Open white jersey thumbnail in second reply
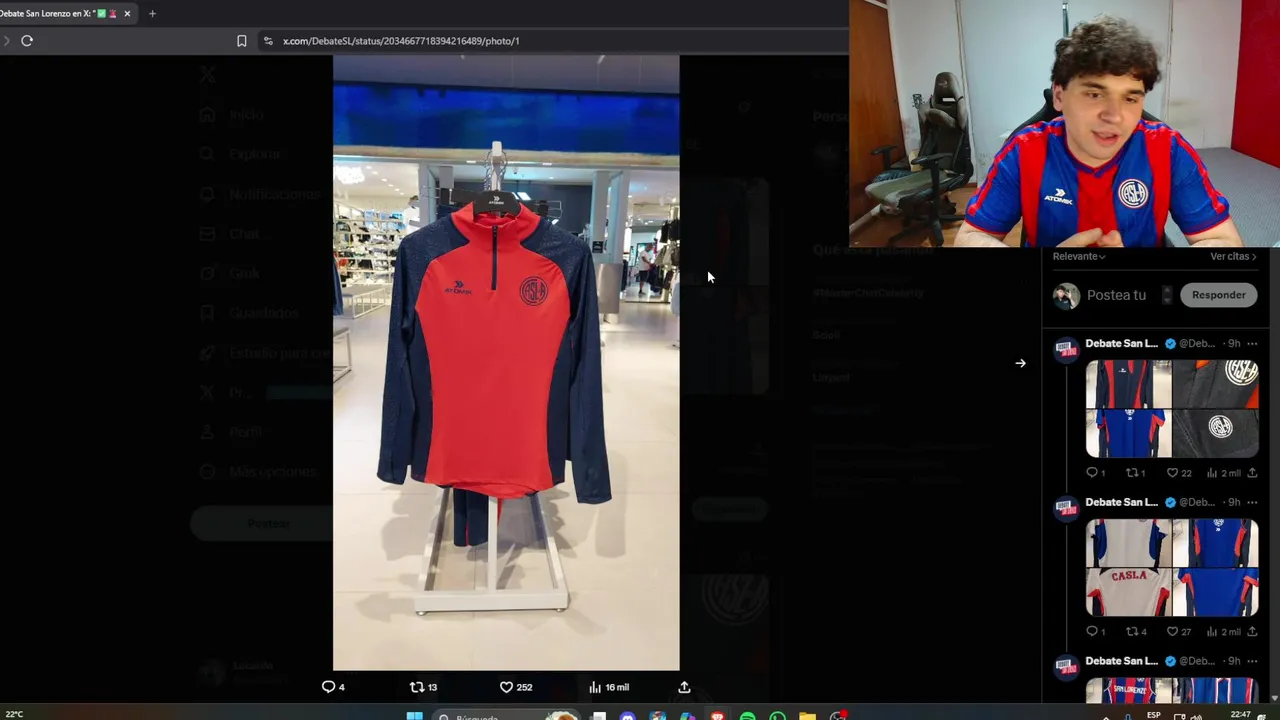The width and height of the screenshot is (1280, 720). (1128, 543)
